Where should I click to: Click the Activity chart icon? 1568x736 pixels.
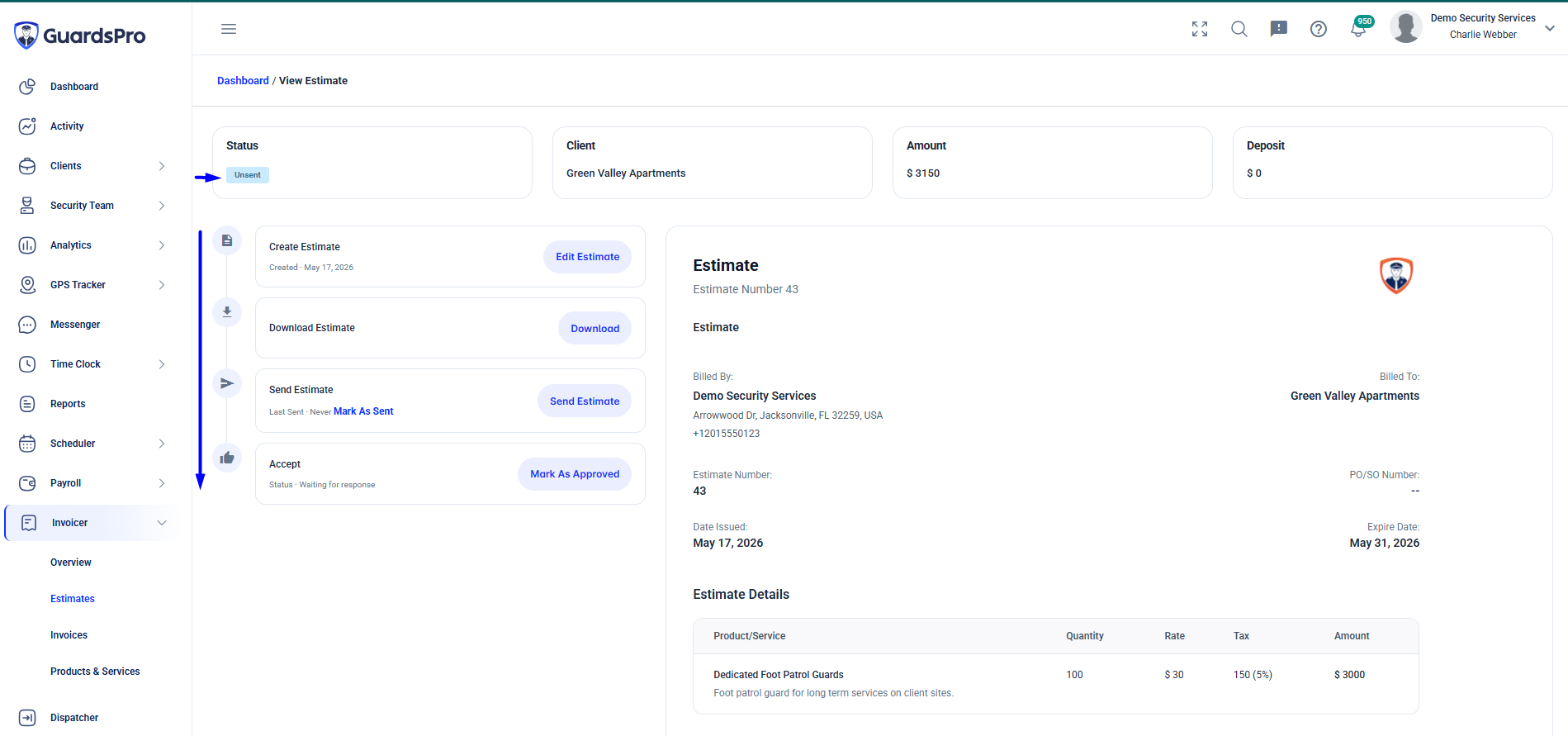pos(27,126)
